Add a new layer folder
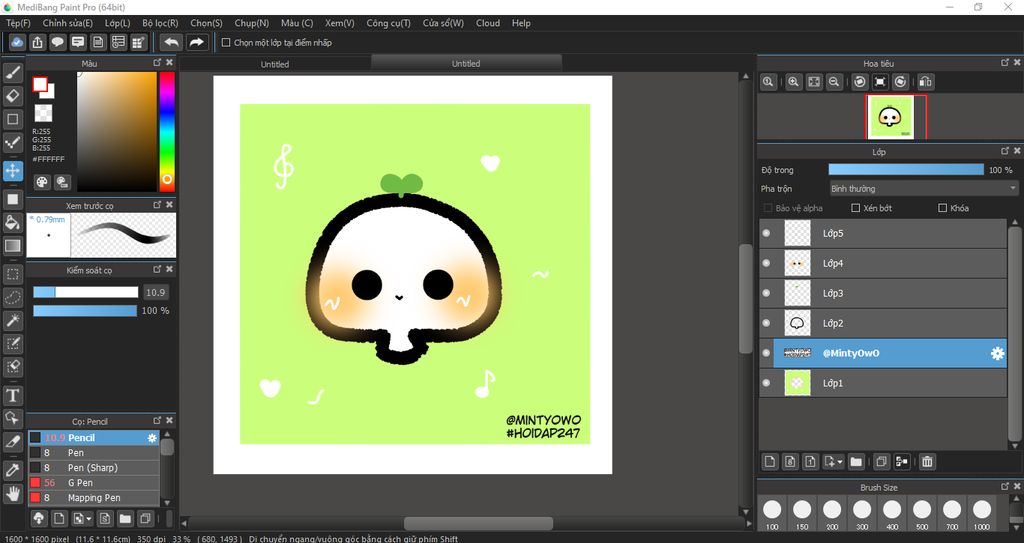 coord(856,461)
